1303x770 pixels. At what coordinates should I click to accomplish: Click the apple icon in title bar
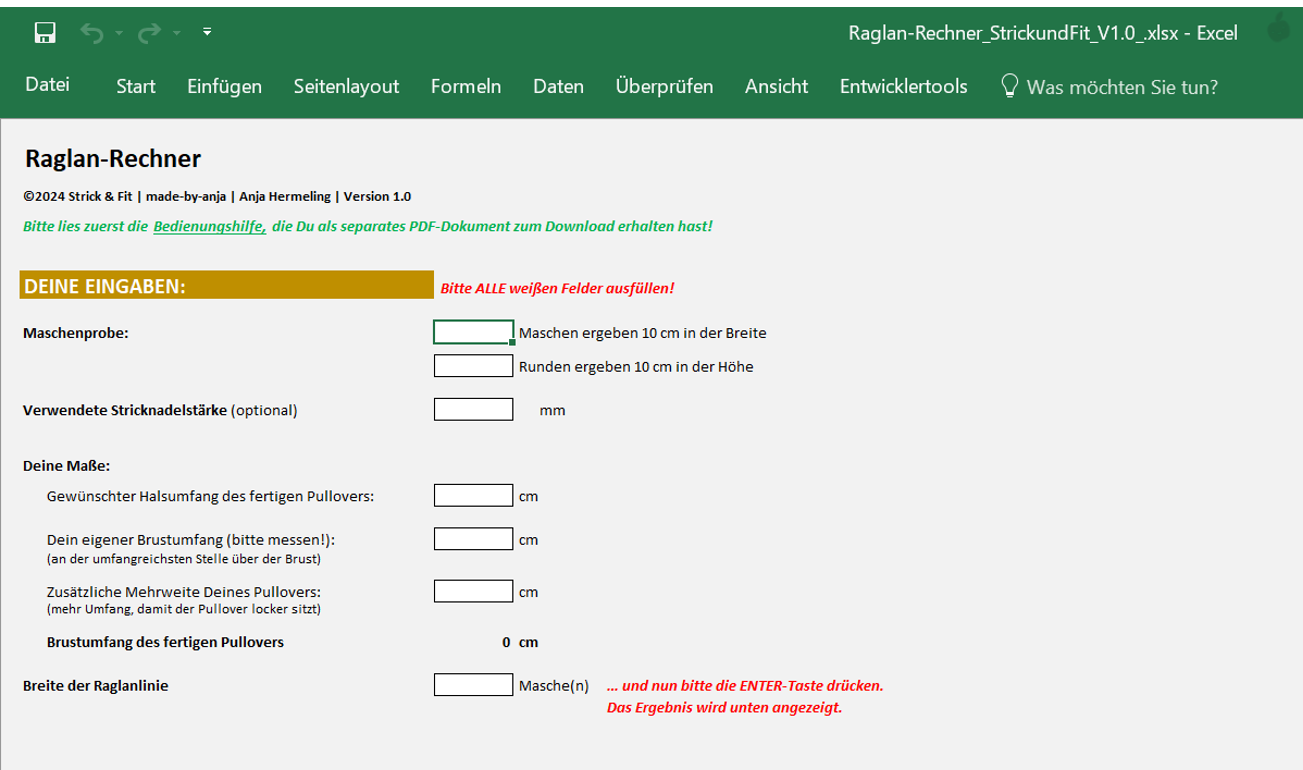pyautogui.click(x=1278, y=30)
